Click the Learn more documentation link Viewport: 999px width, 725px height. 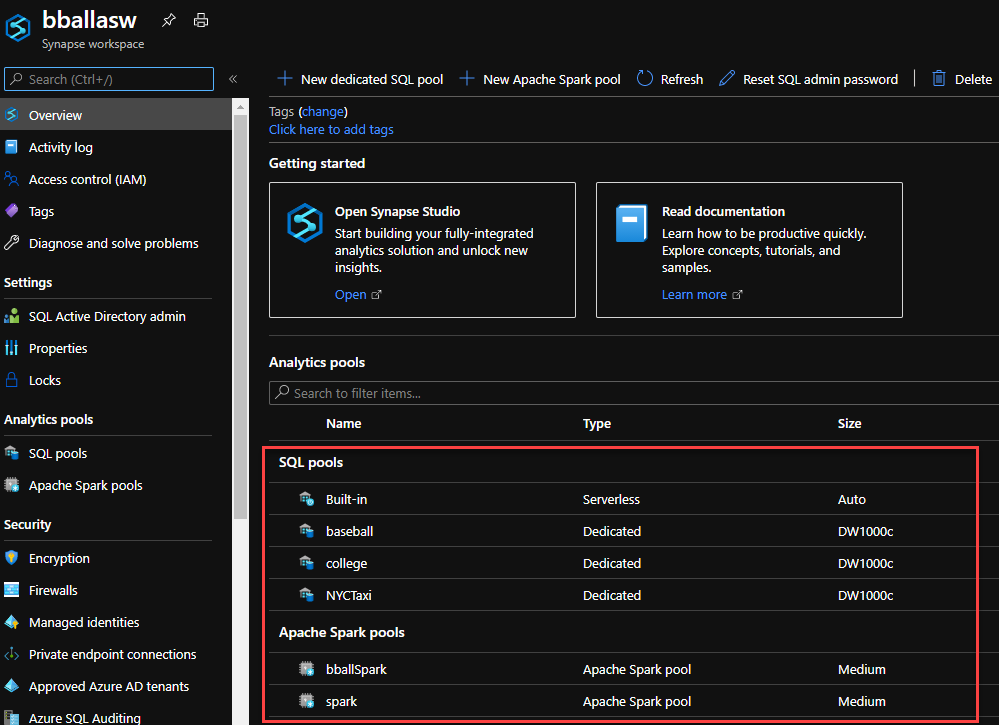pyautogui.click(x=694, y=295)
